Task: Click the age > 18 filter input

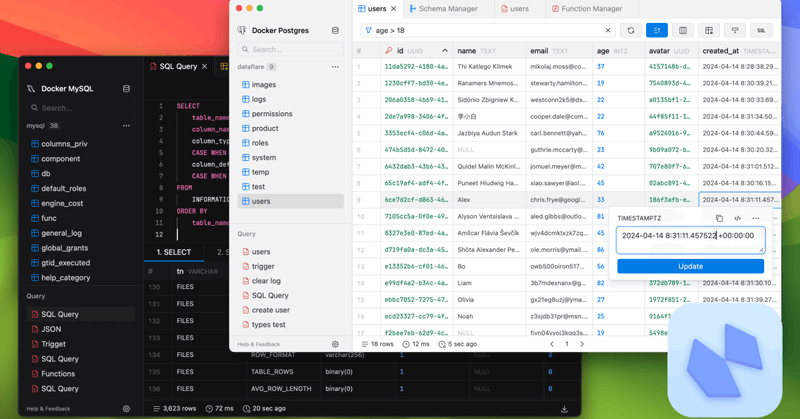Action: click(x=487, y=31)
